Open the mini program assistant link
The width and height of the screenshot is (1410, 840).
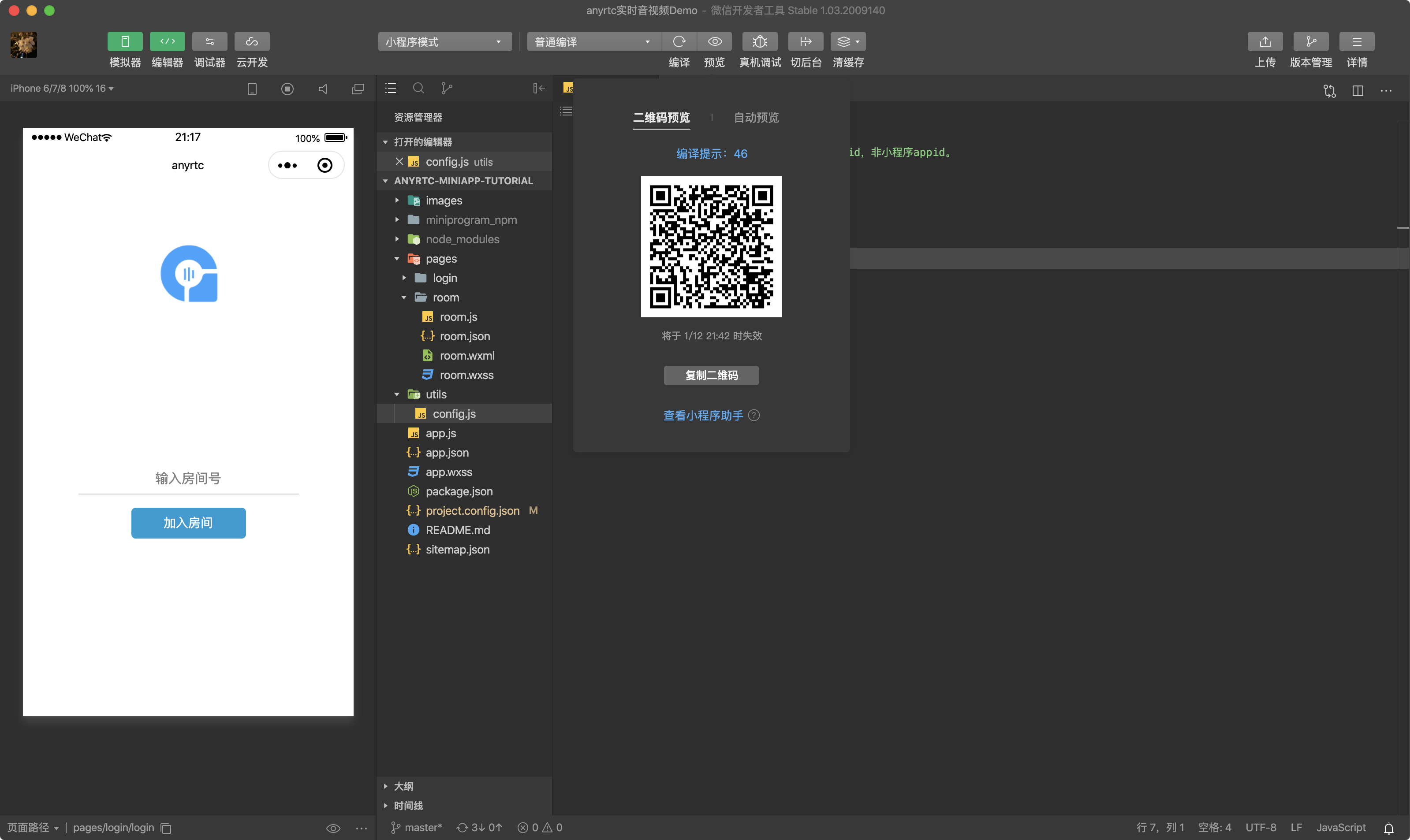click(703, 416)
